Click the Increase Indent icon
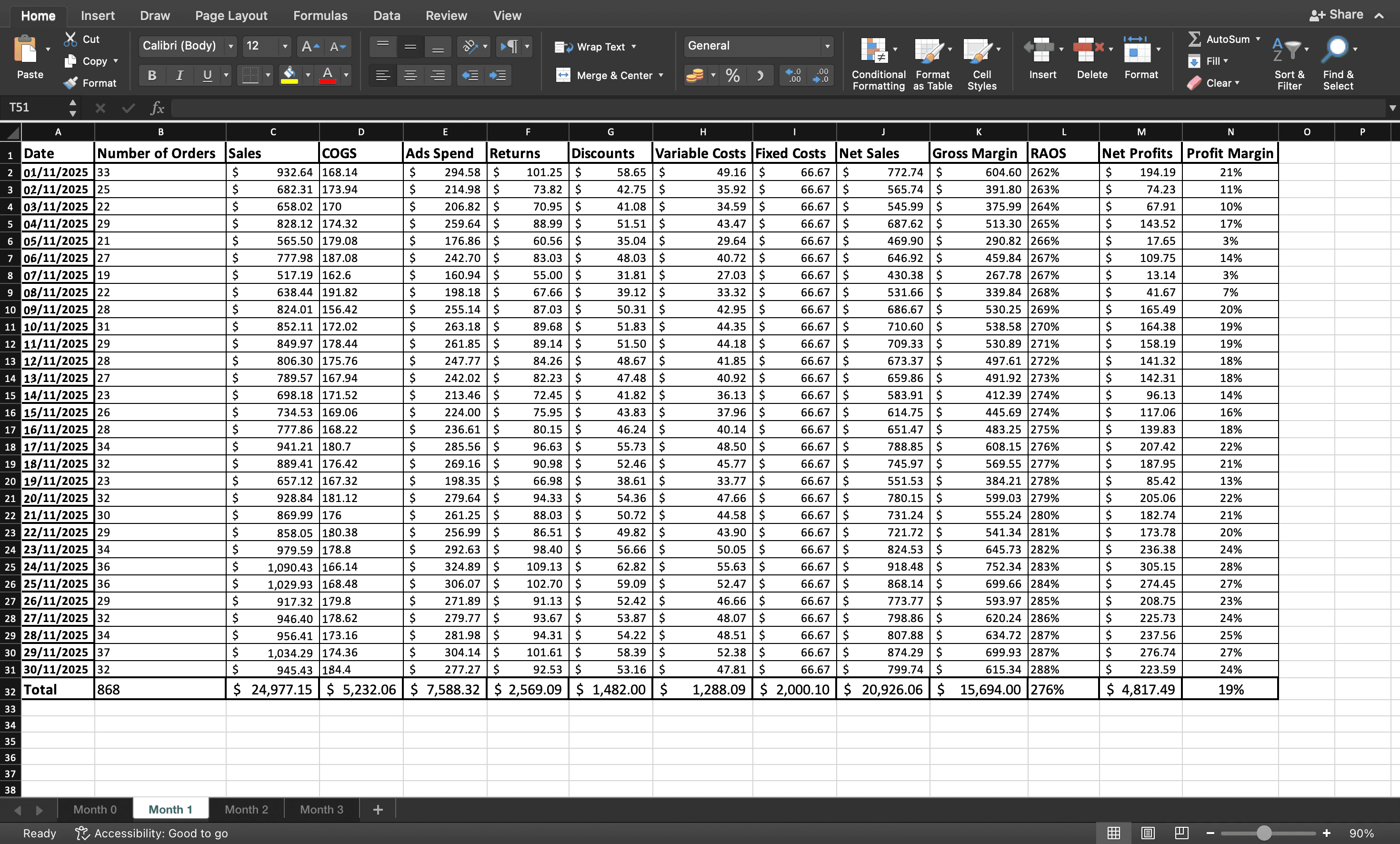The image size is (1400, 844). 497,75
